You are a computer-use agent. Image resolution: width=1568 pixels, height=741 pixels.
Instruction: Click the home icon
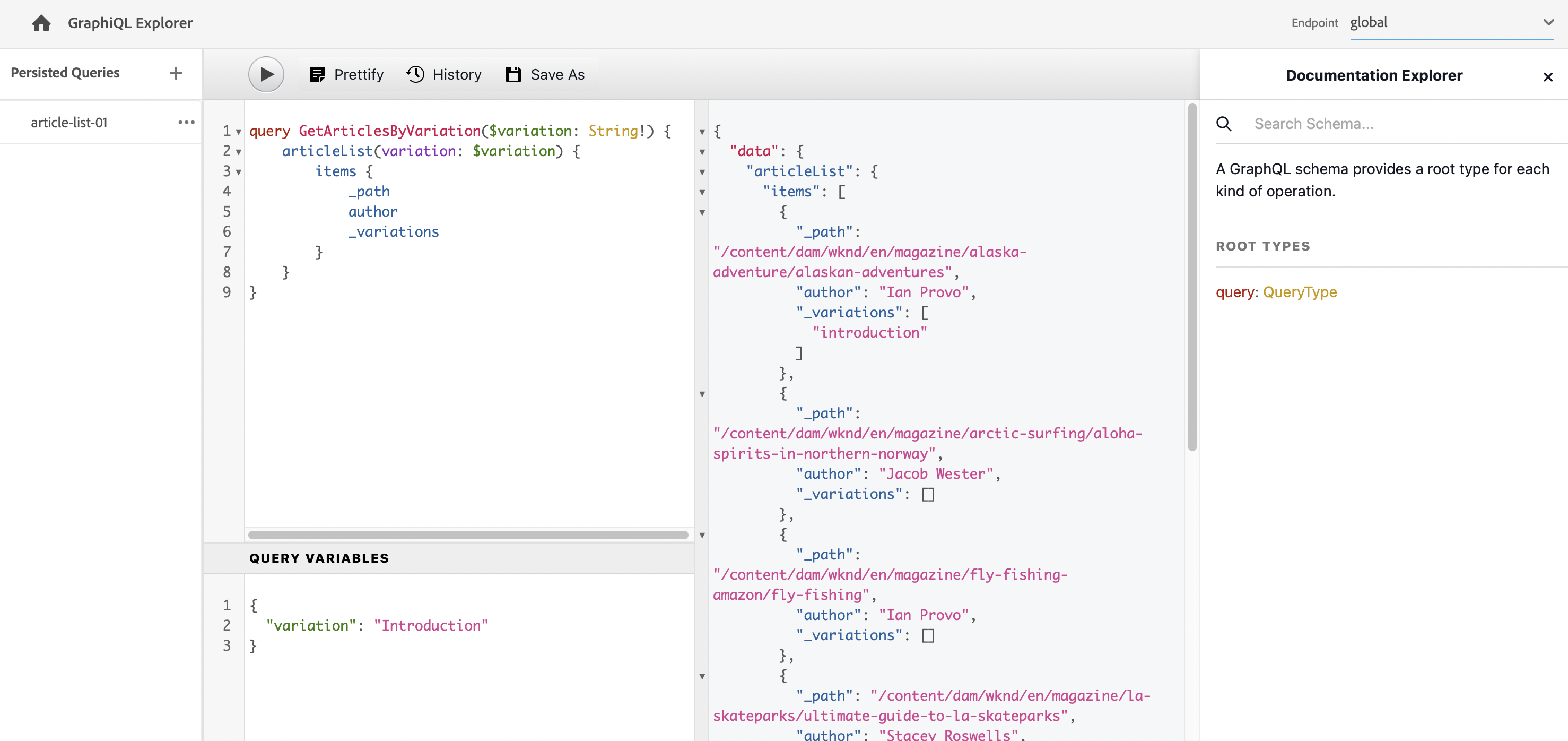click(41, 23)
